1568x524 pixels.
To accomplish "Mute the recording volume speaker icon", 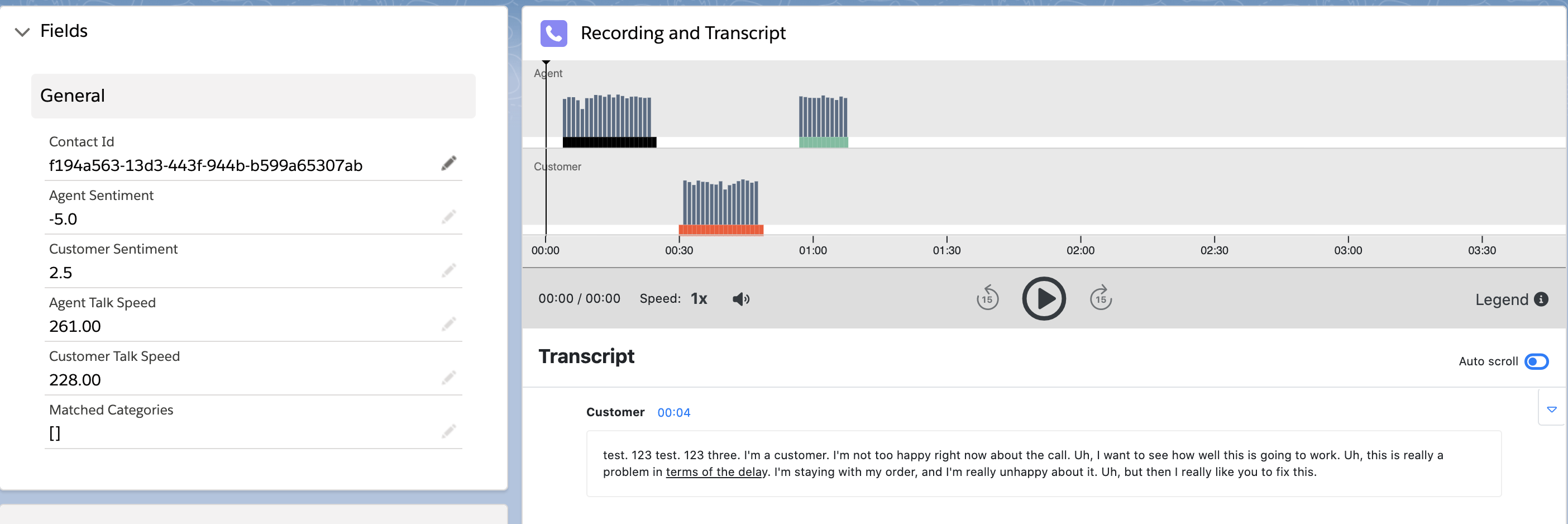I will click(741, 299).
